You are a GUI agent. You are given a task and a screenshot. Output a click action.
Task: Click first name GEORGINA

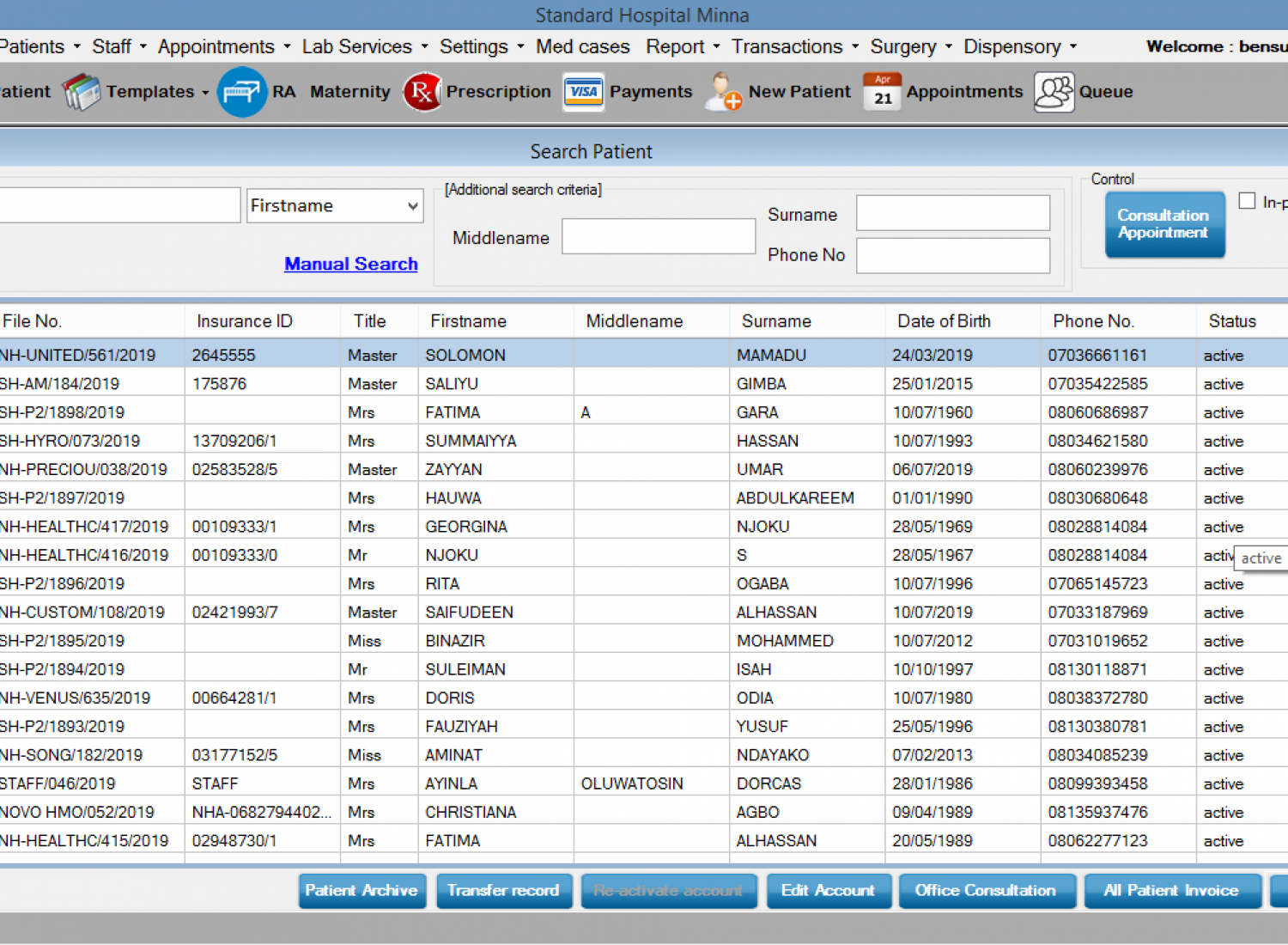(466, 527)
